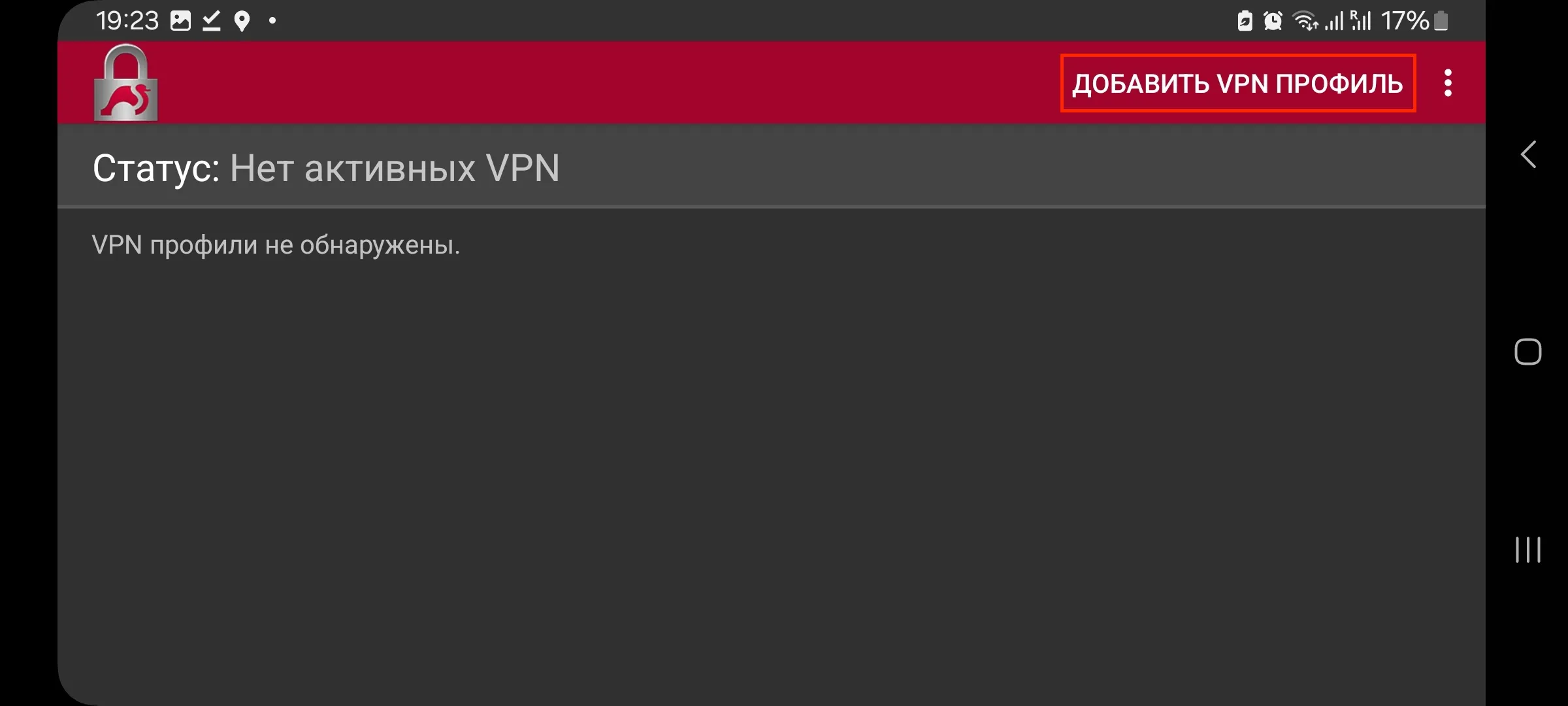
Task: Tap the Wi-Fi signal status icon
Action: tap(1305, 21)
